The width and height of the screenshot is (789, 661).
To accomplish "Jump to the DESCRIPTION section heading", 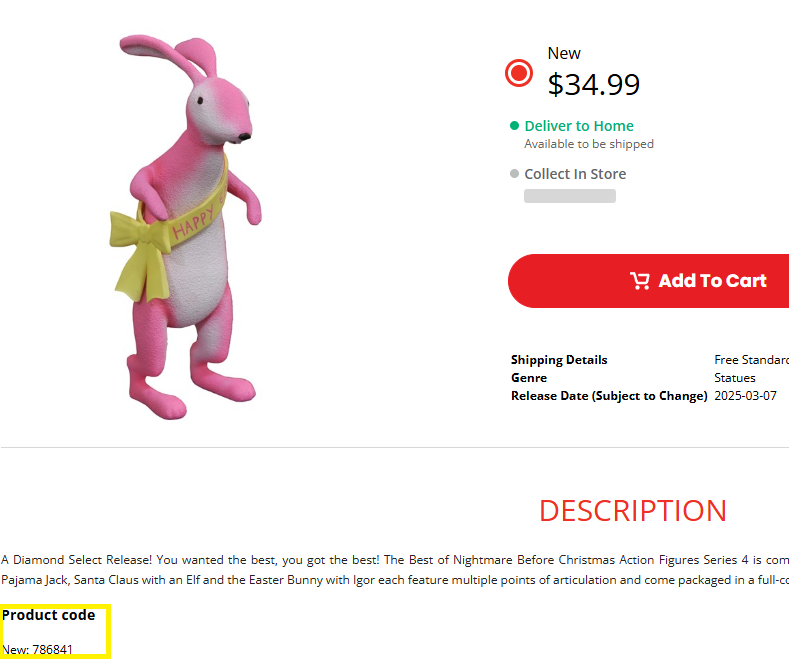I will [x=632, y=510].
